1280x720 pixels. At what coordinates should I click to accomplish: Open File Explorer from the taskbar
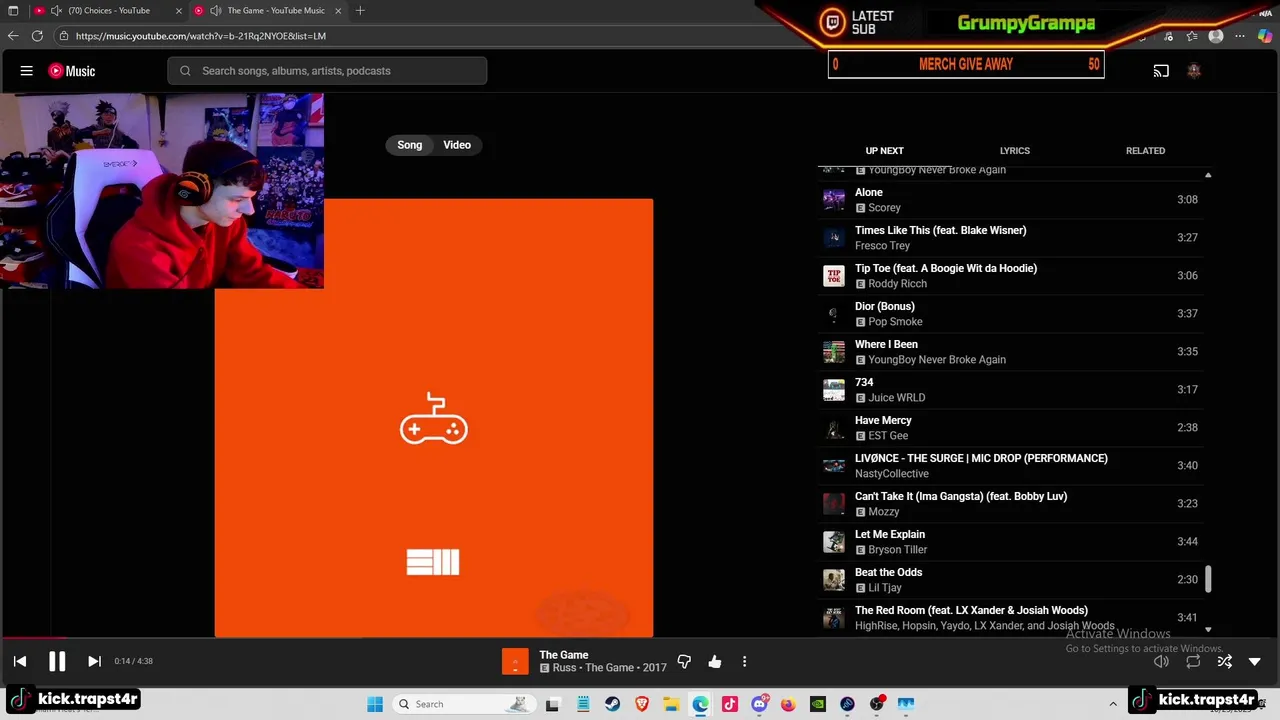tap(671, 704)
